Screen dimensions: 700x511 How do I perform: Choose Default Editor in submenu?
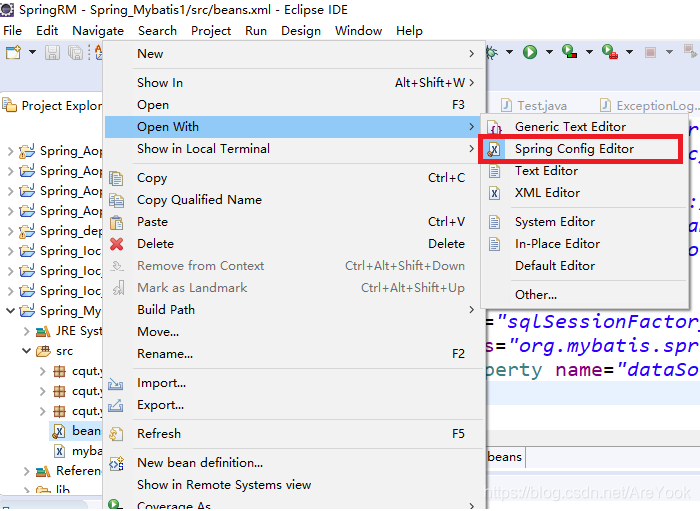pyautogui.click(x=585, y=266)
